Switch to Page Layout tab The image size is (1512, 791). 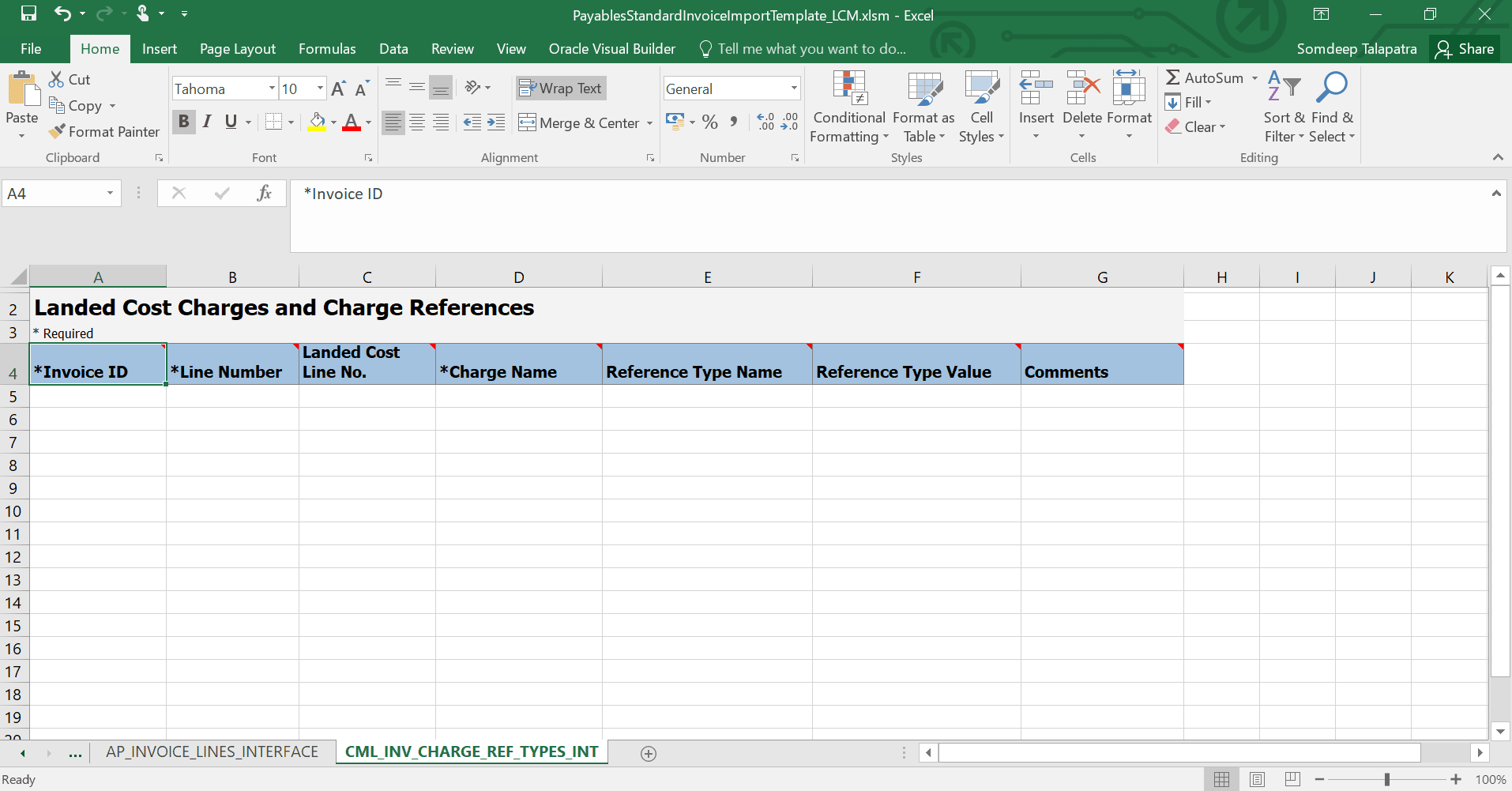click(238, 49)
